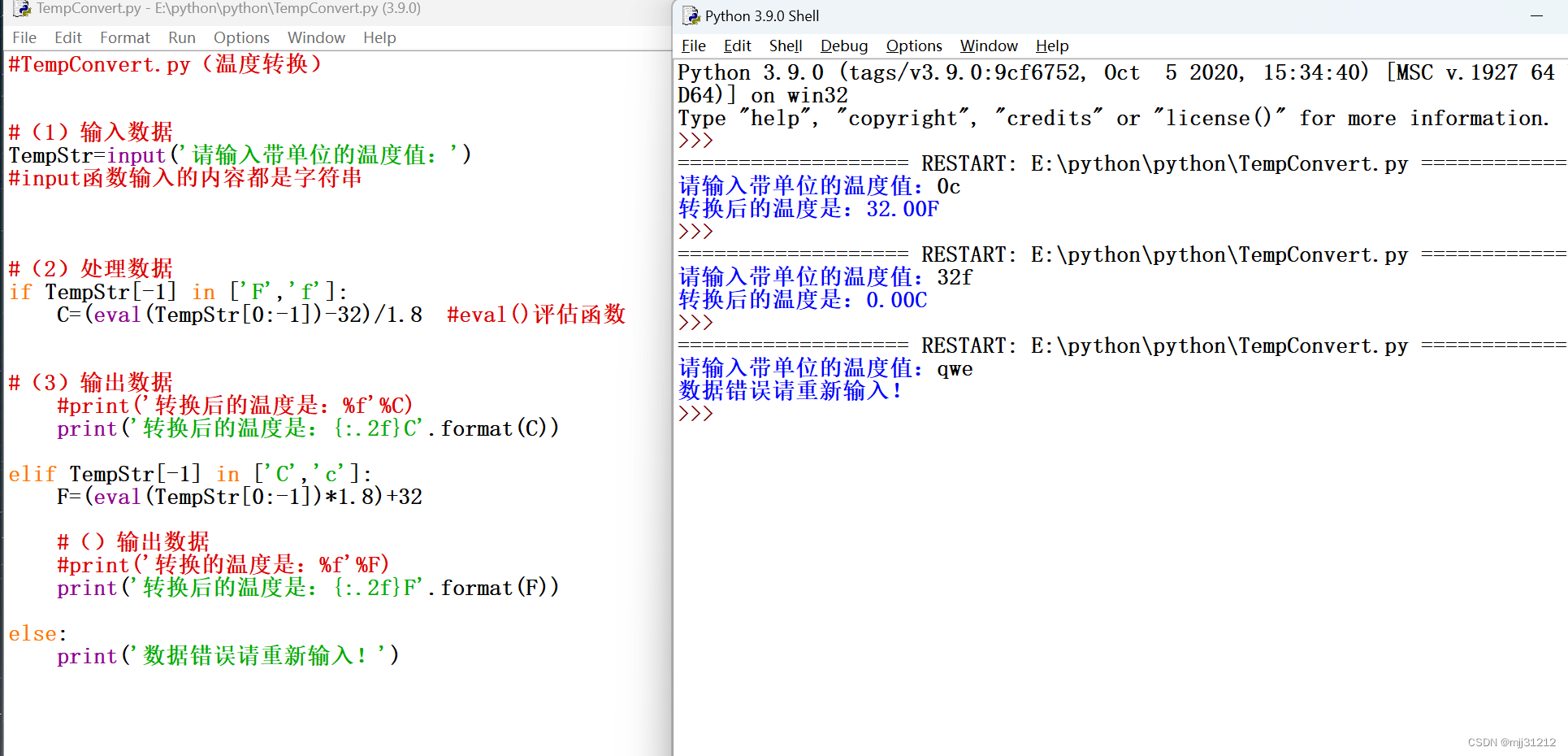The height and width of the screenshot is (756, 1568).
Task: Open Format menu in the editor
Action: pyautogui.click(x=125, y=38)
